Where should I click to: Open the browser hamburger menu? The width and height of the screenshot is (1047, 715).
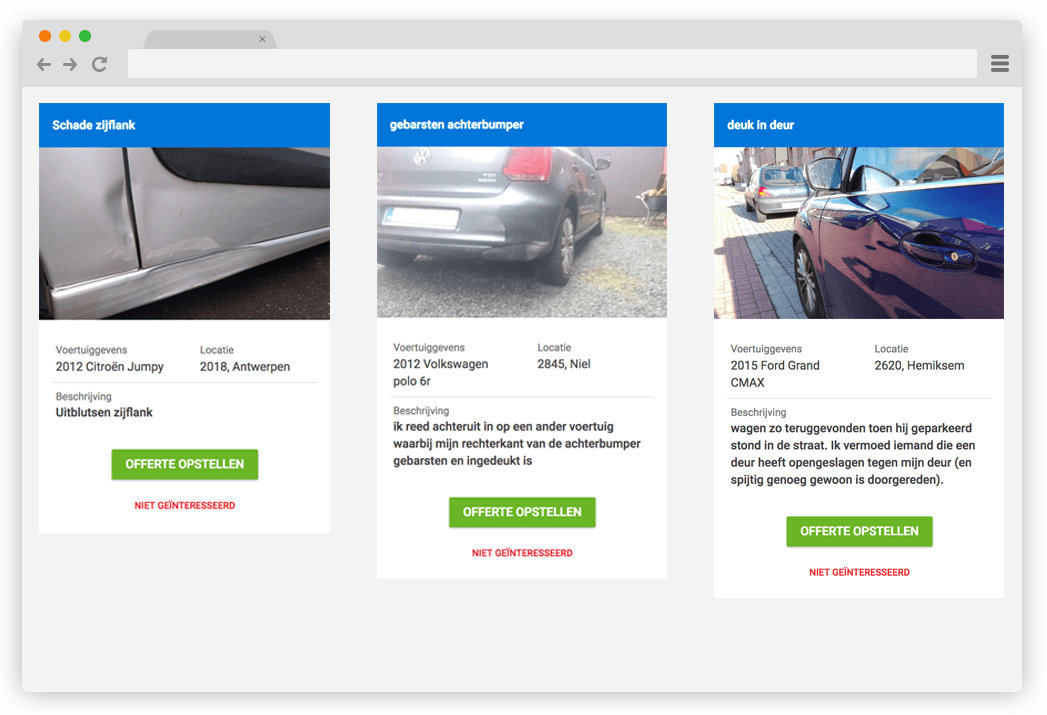[x=1000, y=63]
